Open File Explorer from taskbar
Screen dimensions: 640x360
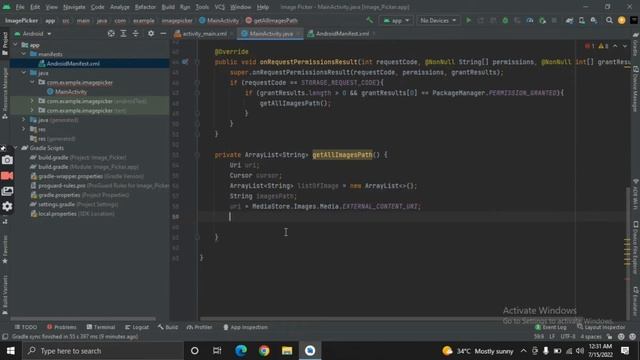[287, 351]
